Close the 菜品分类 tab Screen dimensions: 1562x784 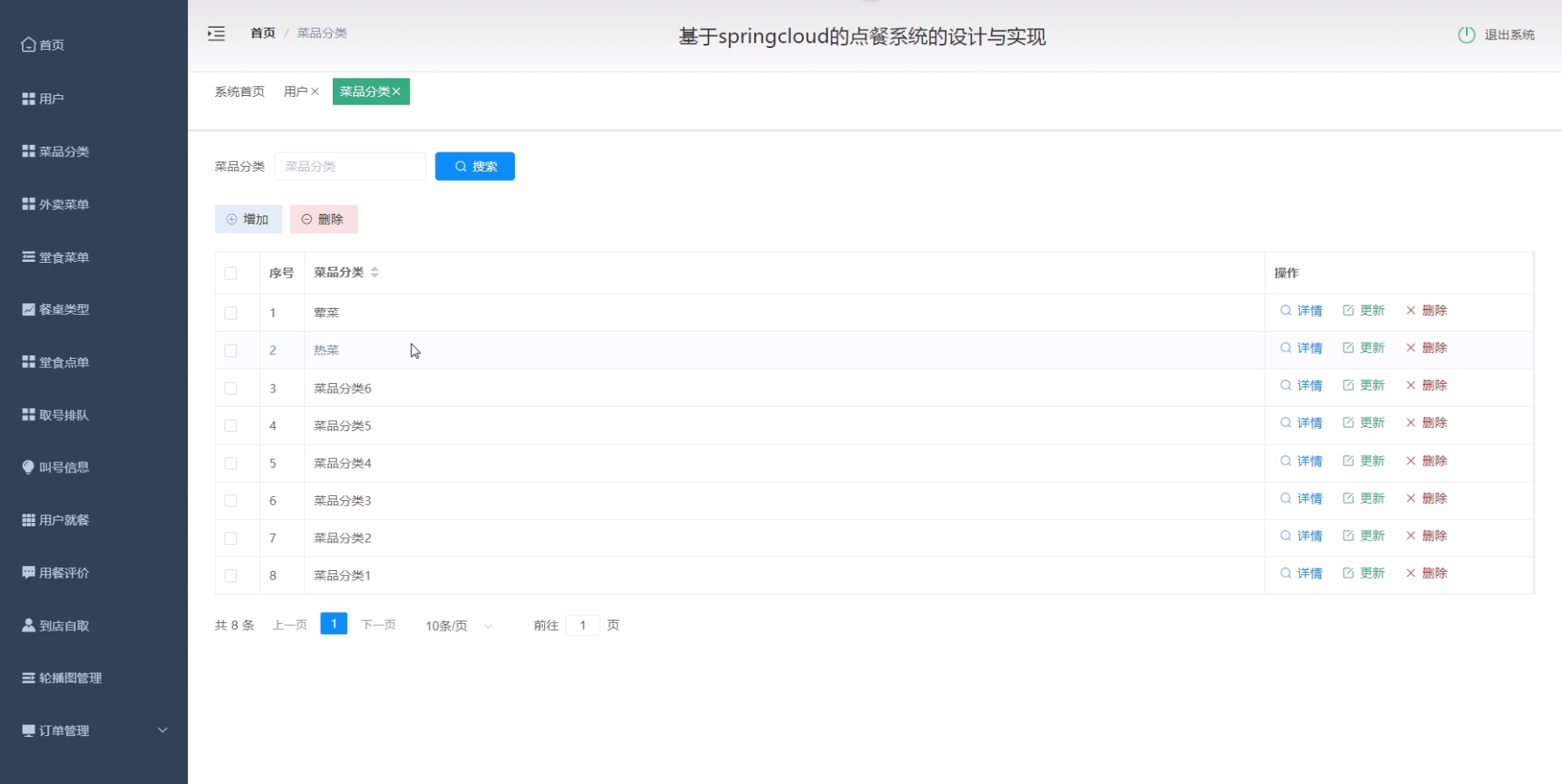pyautogui.click(x=396, y=92)
